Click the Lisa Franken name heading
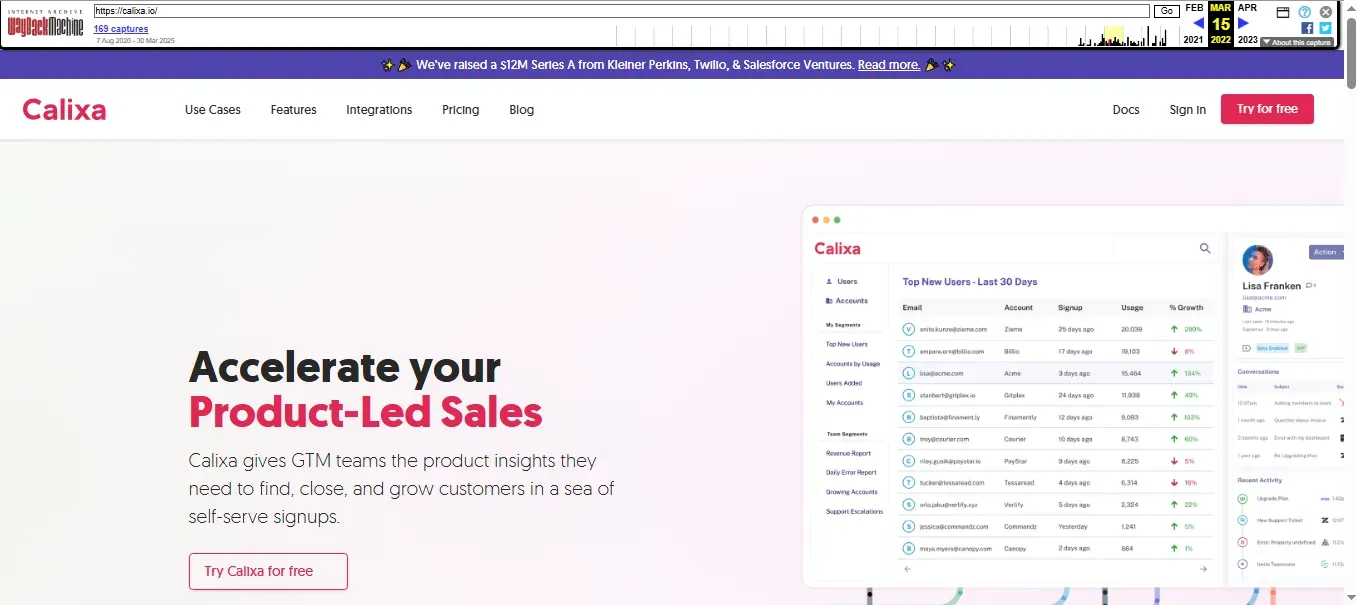This screenshot has height=605, width=1357. (x=1272, y=286)
